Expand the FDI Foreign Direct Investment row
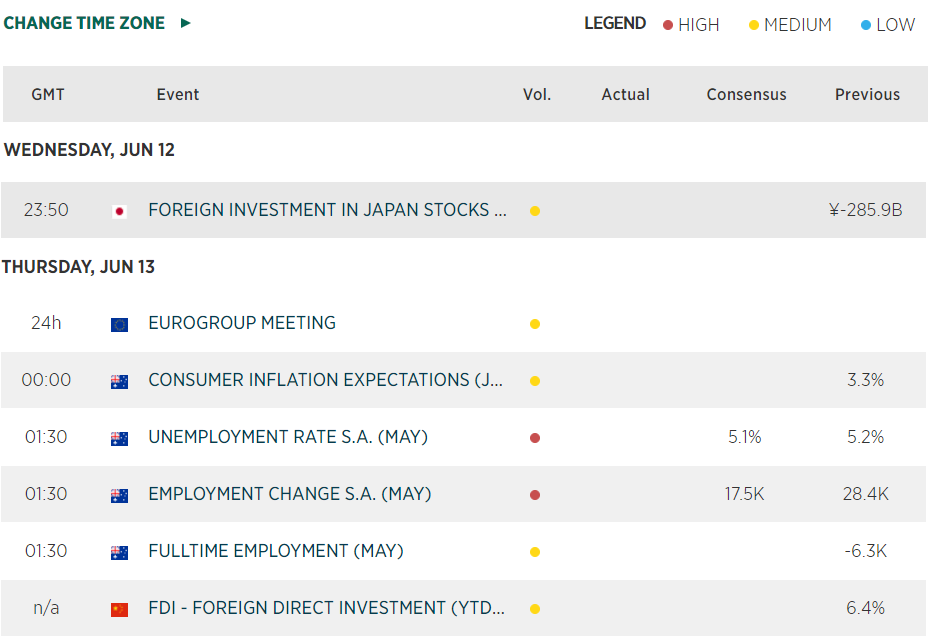This screenshot has width=937, height=638. pos(326,608)
